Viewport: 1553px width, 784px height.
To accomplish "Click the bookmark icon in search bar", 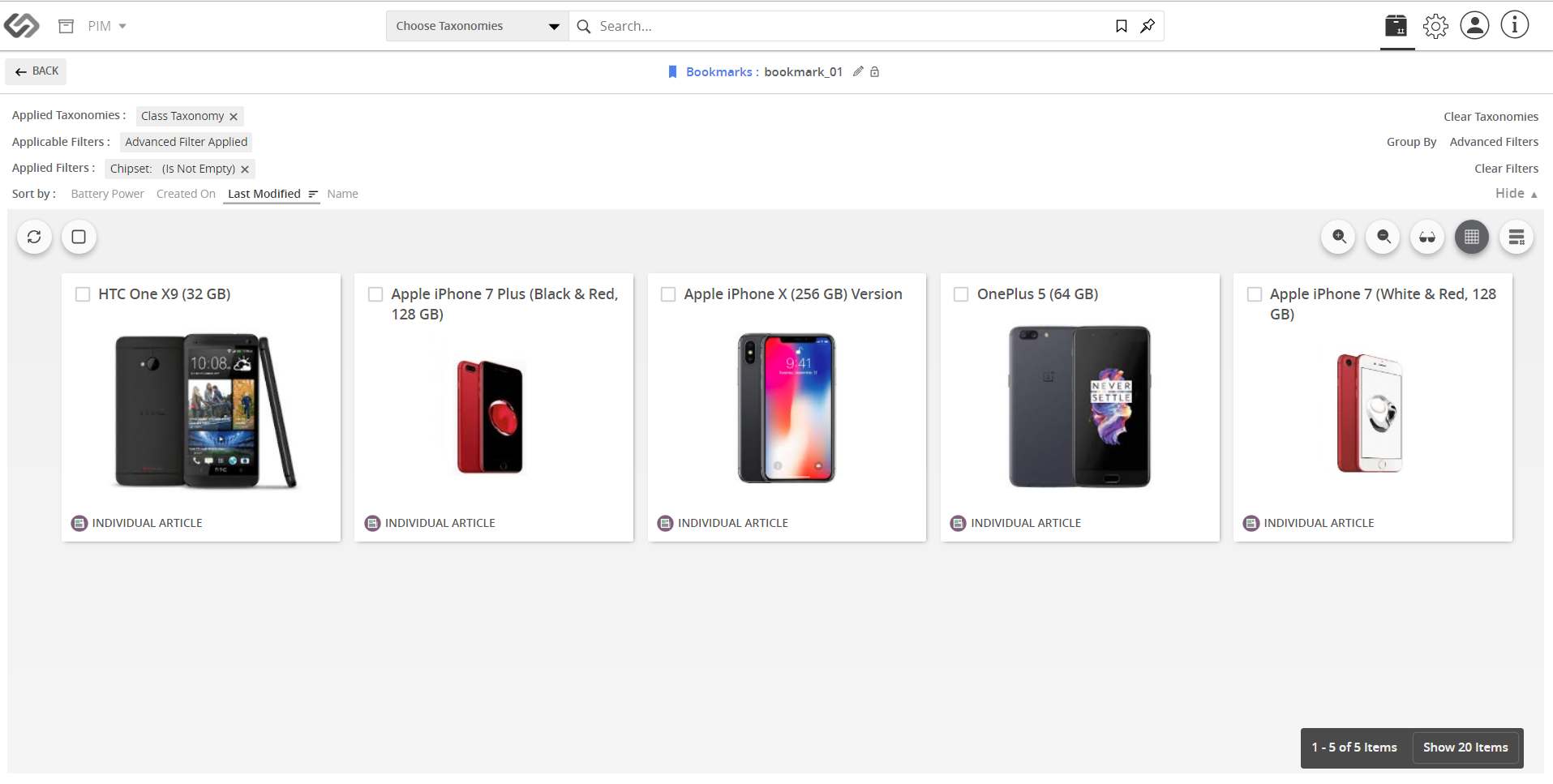I will pos(1122,26).
